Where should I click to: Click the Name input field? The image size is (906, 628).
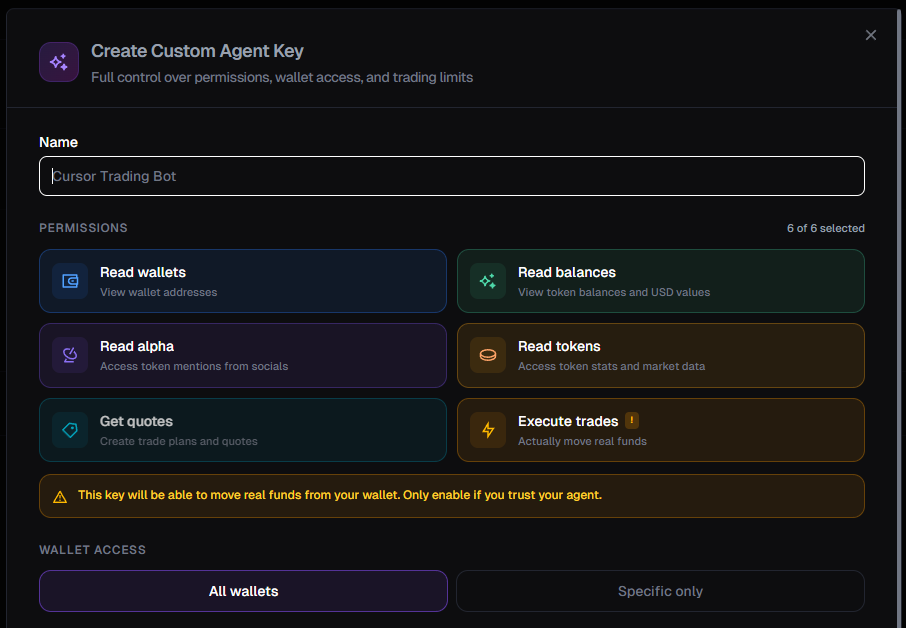pos(451,176)
